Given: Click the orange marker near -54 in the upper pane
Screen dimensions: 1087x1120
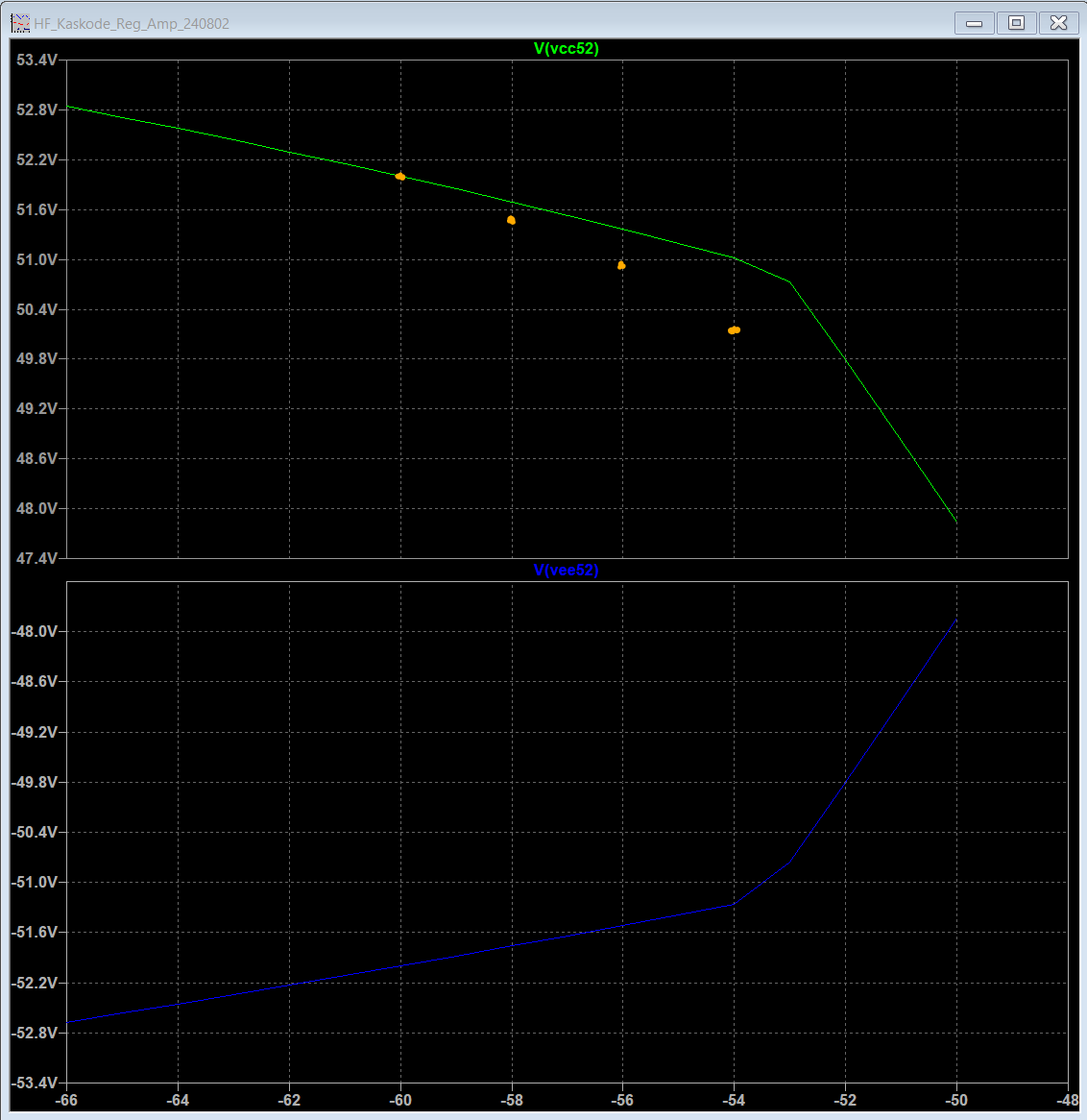Looking at the screenshot, I should click(x=735, y=330).
